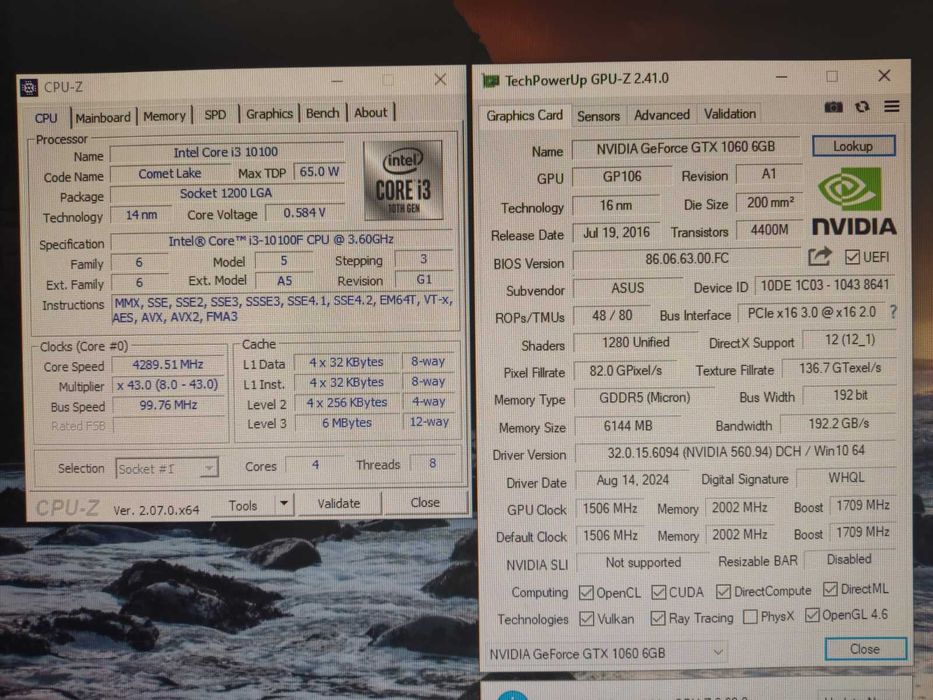Open the Tools dropdown arrow in CPU-Z
933x700 pixels.
284,504
